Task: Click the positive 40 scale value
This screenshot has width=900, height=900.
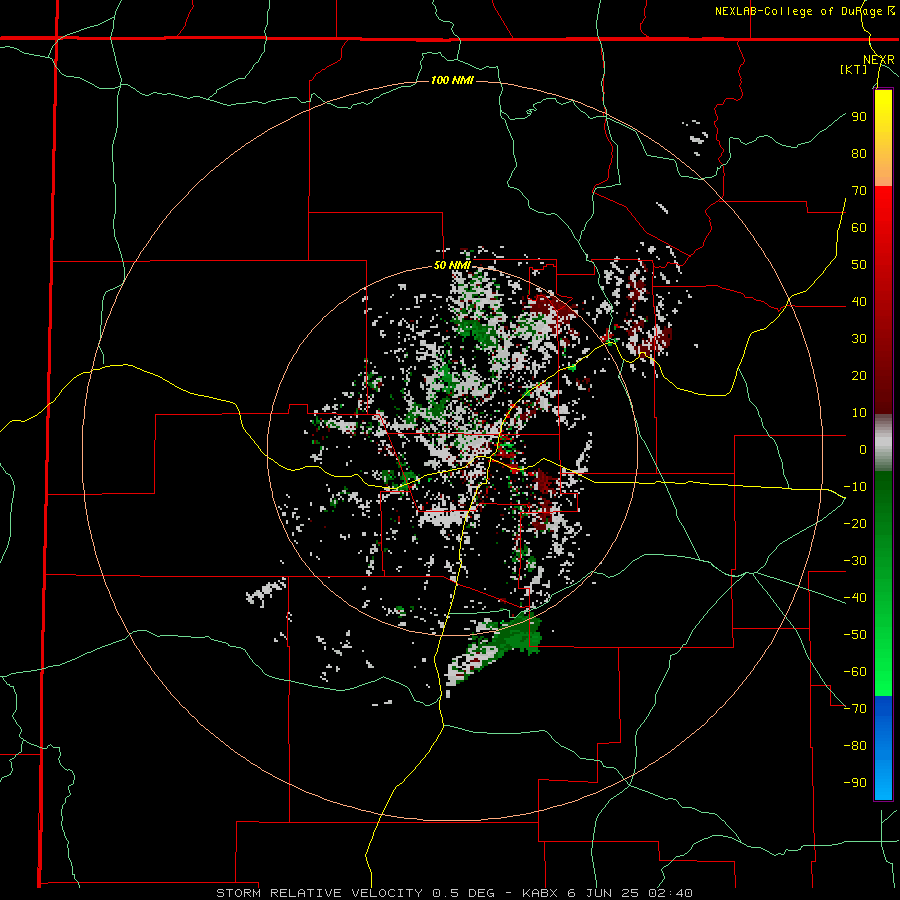Action: click(859, 301)
